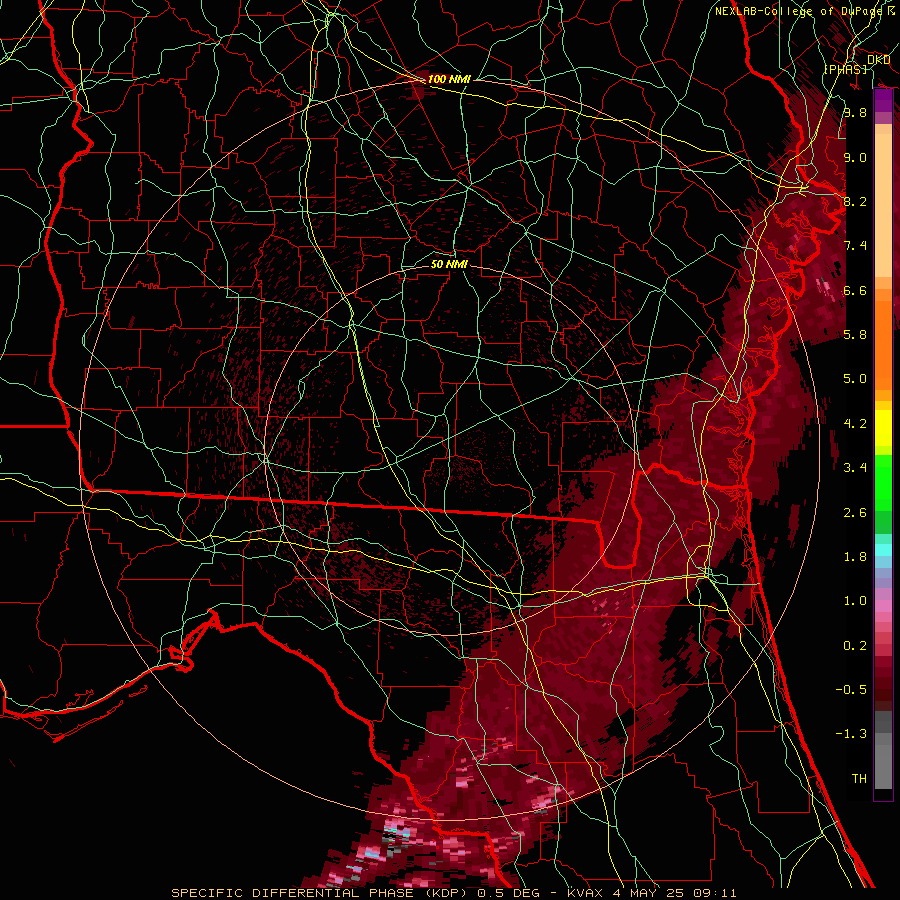The image size is (900, 900).
Task: Click the 5.8 scale value
Action: tap(855, 335)
